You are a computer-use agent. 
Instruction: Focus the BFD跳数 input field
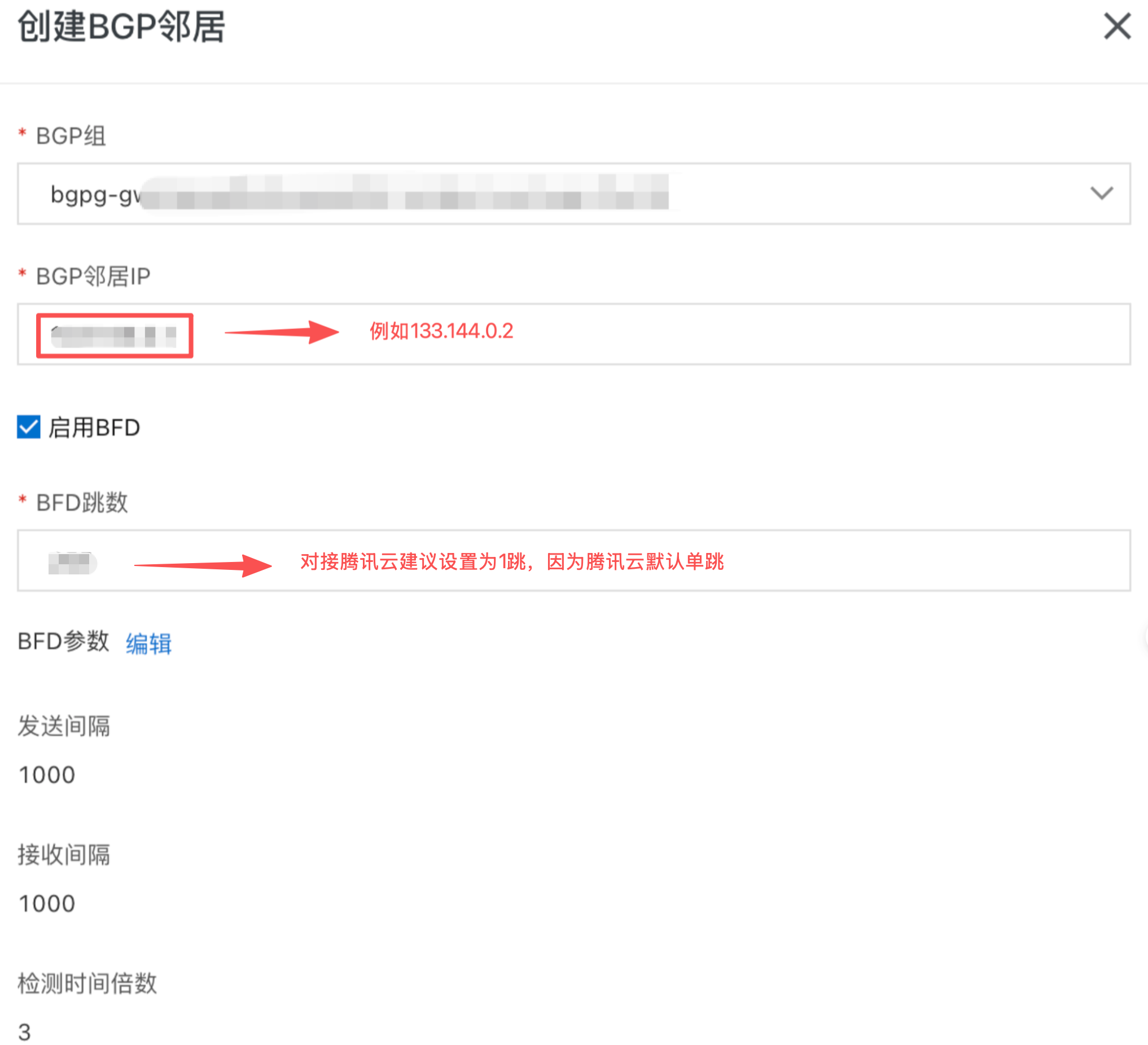573,561
